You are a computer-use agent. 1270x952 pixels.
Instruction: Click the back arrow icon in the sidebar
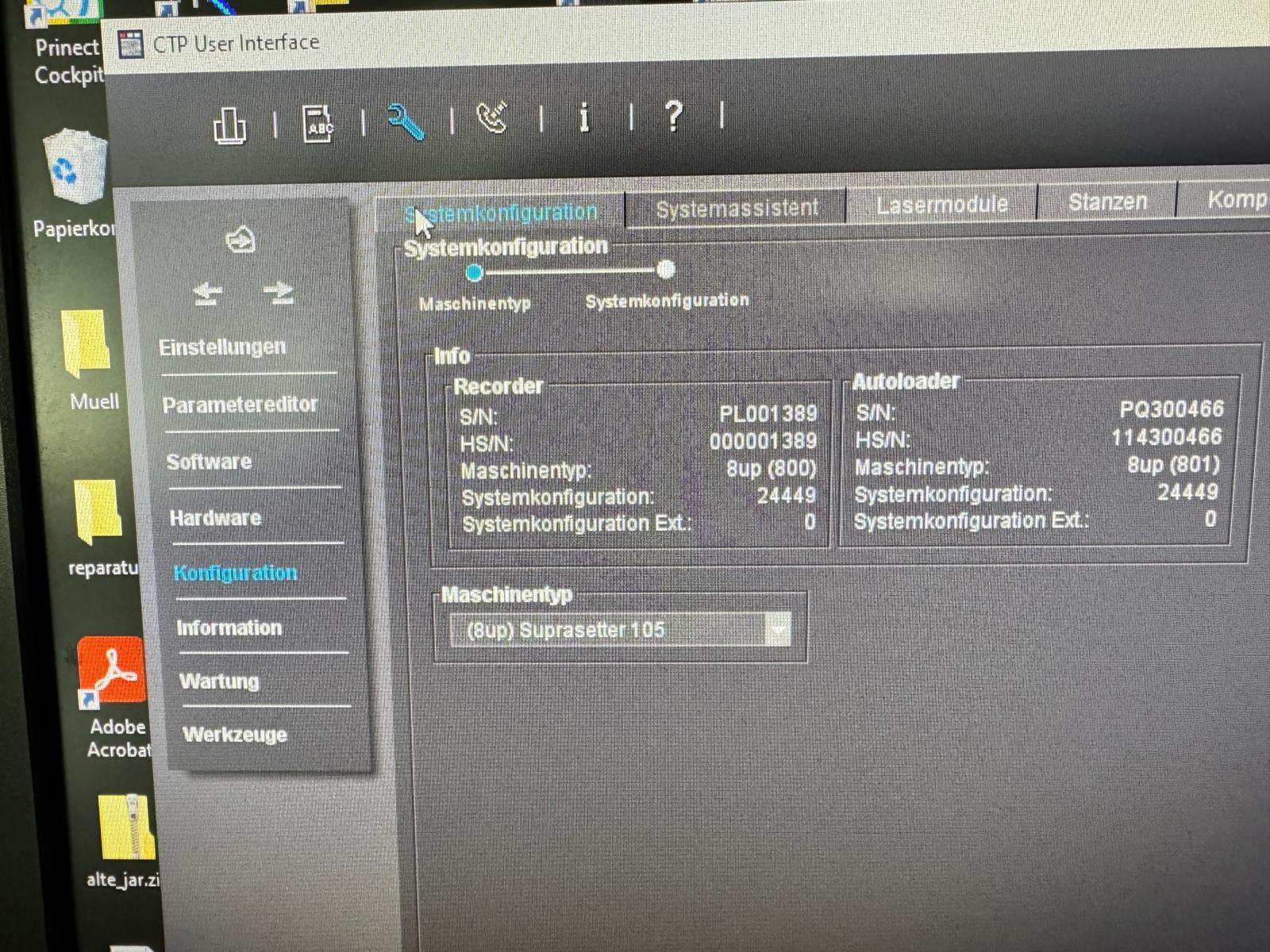tap(206, 292)
